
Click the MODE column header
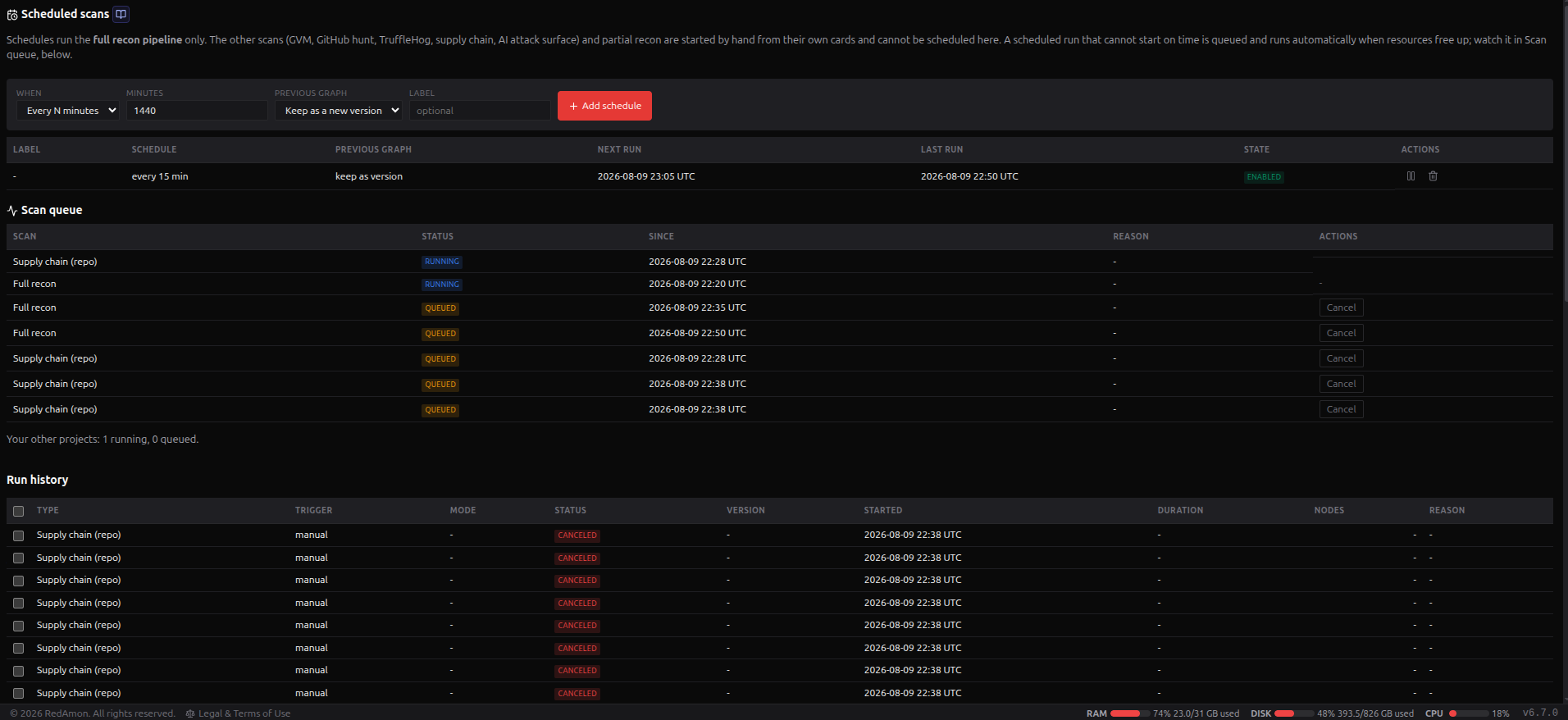[x=463, y=510]
